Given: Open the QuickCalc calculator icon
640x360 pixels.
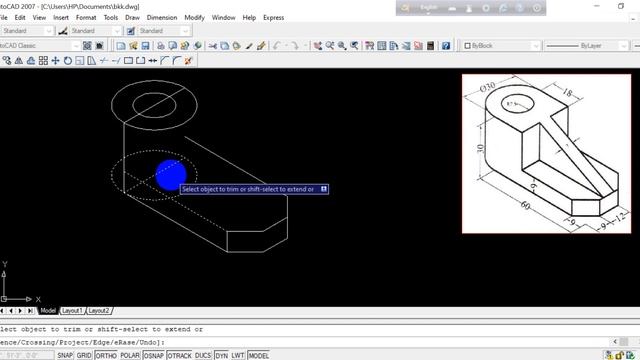Looking at the screenshot, I should point(430,46).
